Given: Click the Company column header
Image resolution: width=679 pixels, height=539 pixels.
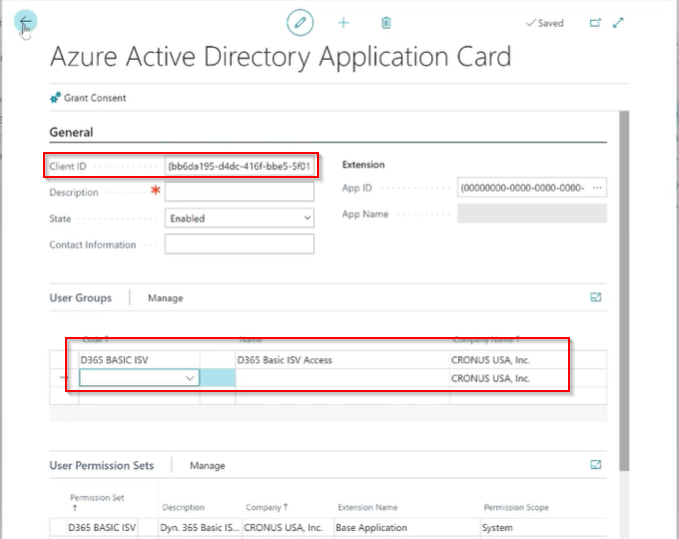Looking at the screenshot, I should [267, 507].
